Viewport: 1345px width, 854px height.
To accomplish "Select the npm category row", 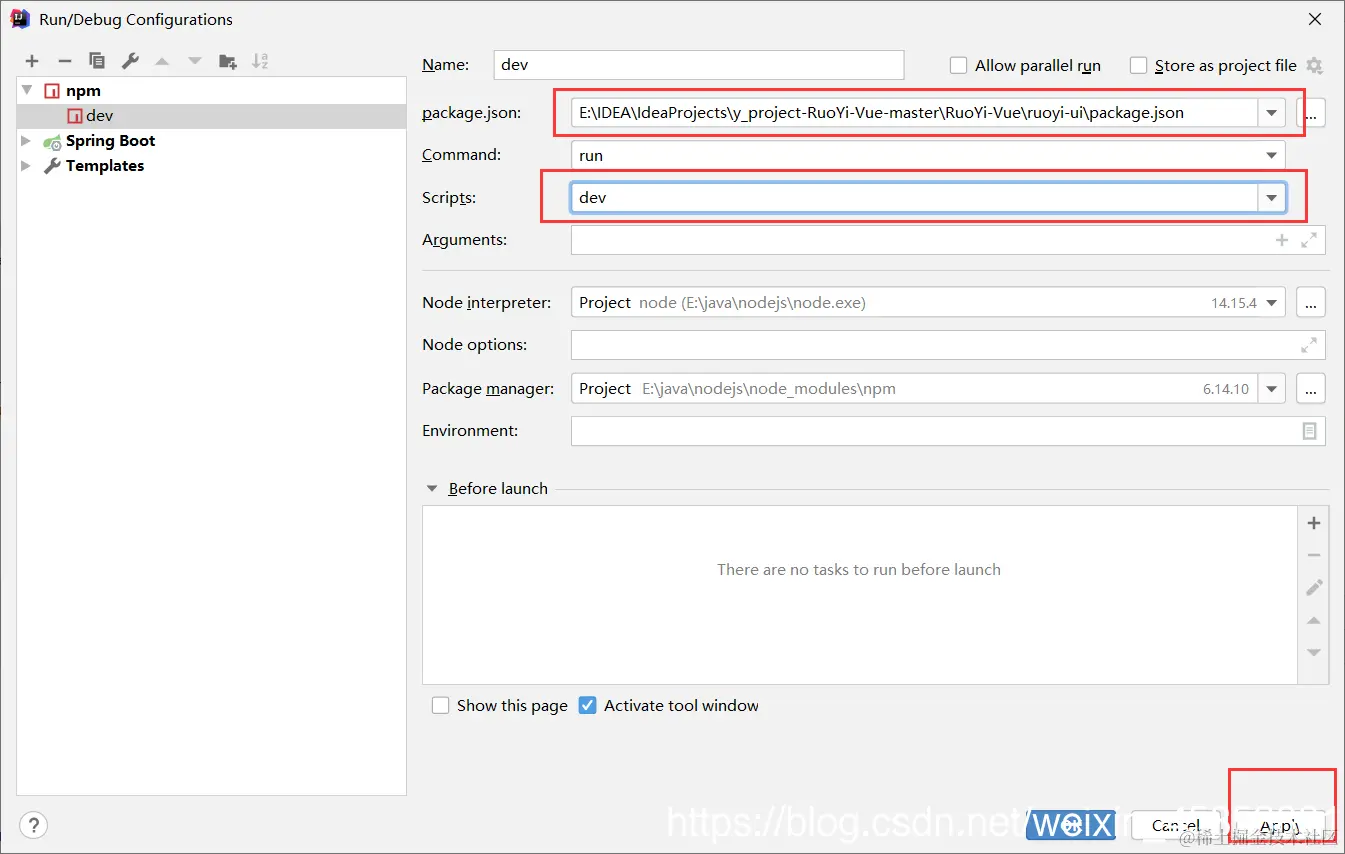I will click(212, 91).
